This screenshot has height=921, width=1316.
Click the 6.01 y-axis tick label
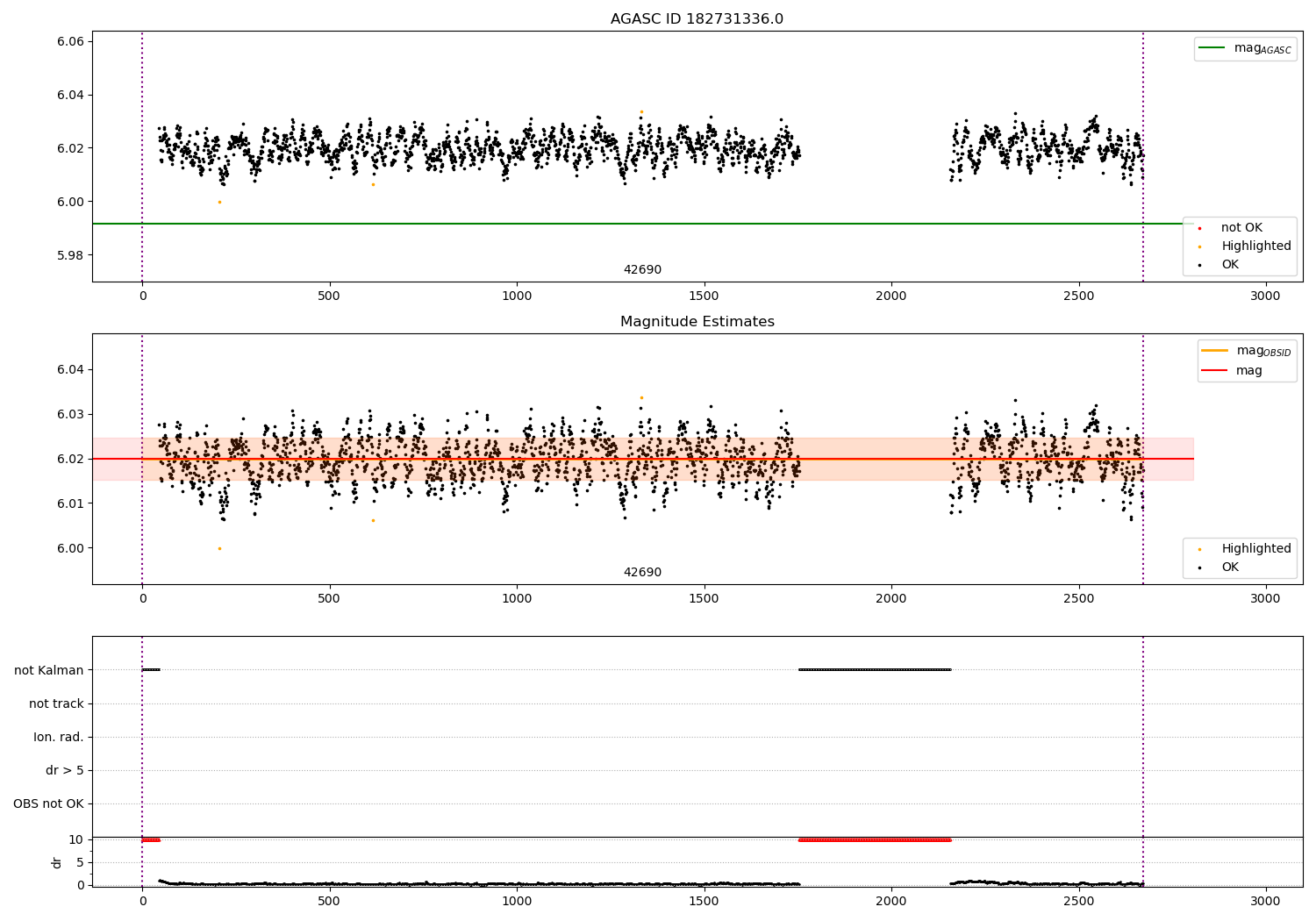point(70,503)
